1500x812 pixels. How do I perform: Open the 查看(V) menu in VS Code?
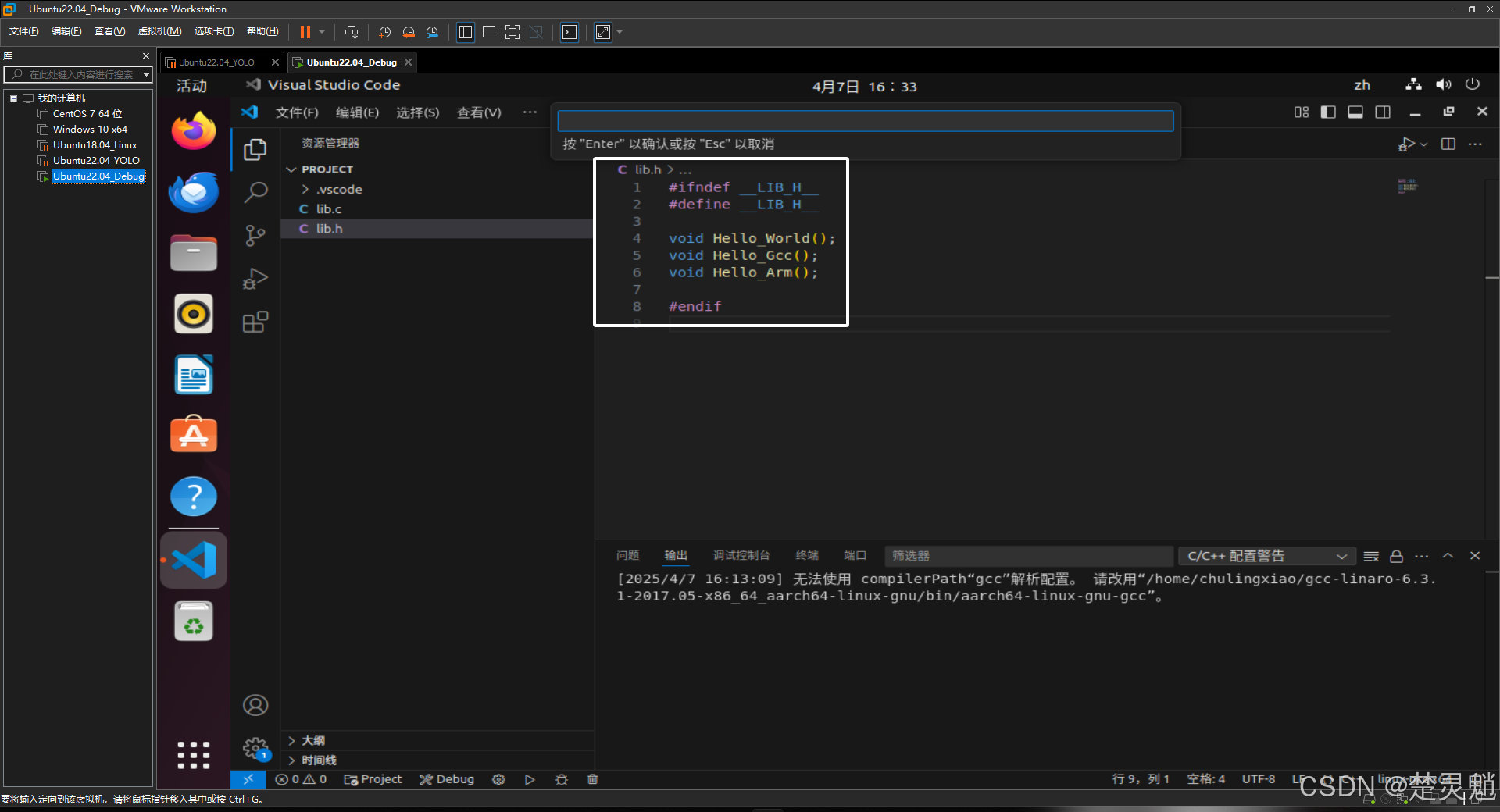478,112
